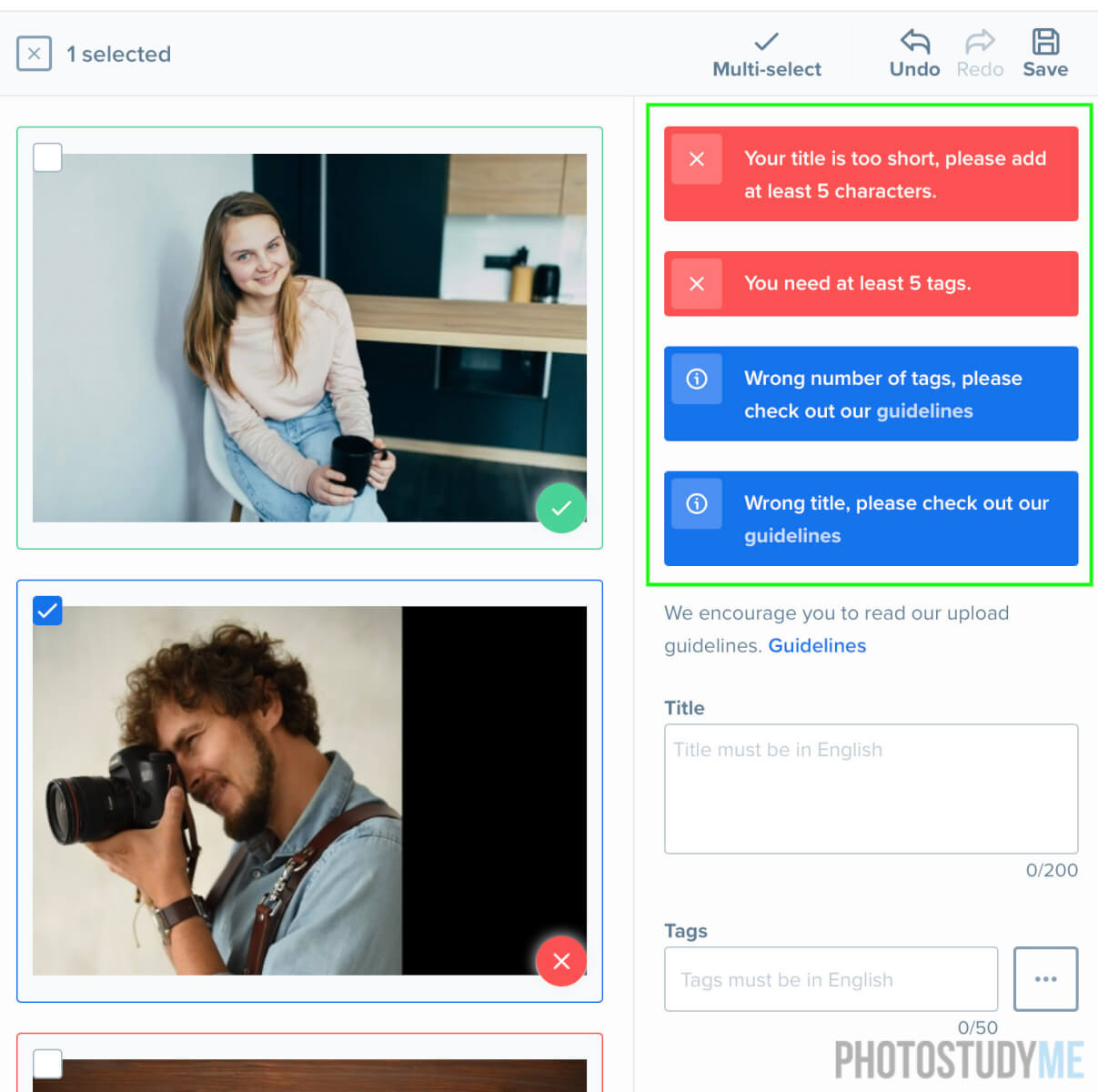Dismiss the title too short error

pyautogui.click(x=697, y=159)
